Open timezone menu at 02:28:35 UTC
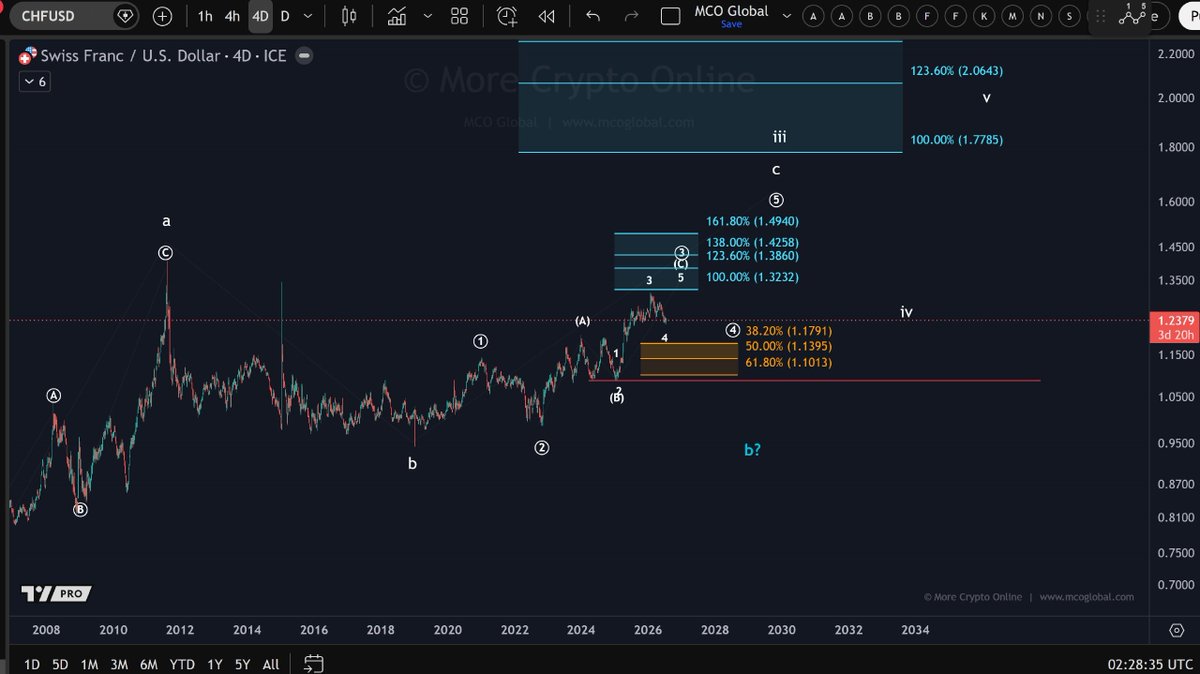The height and width of the screenshot is (674, 1200). [1150, 664]
